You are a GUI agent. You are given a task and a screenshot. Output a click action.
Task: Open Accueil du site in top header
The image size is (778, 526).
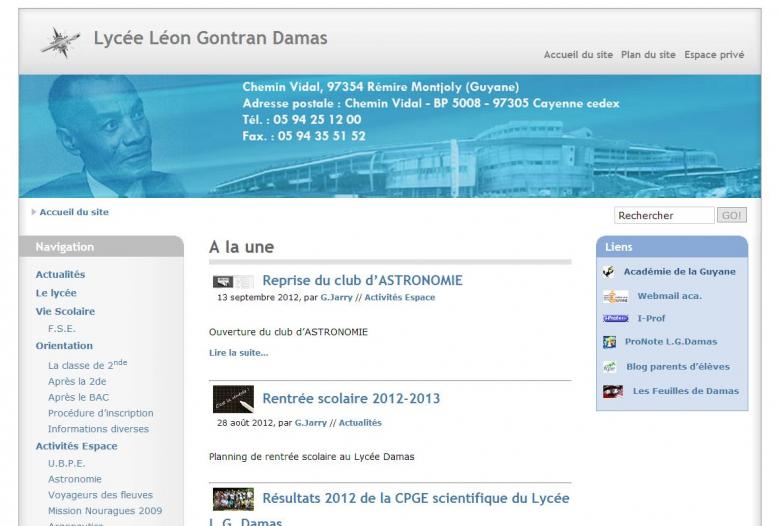[578, 55]
